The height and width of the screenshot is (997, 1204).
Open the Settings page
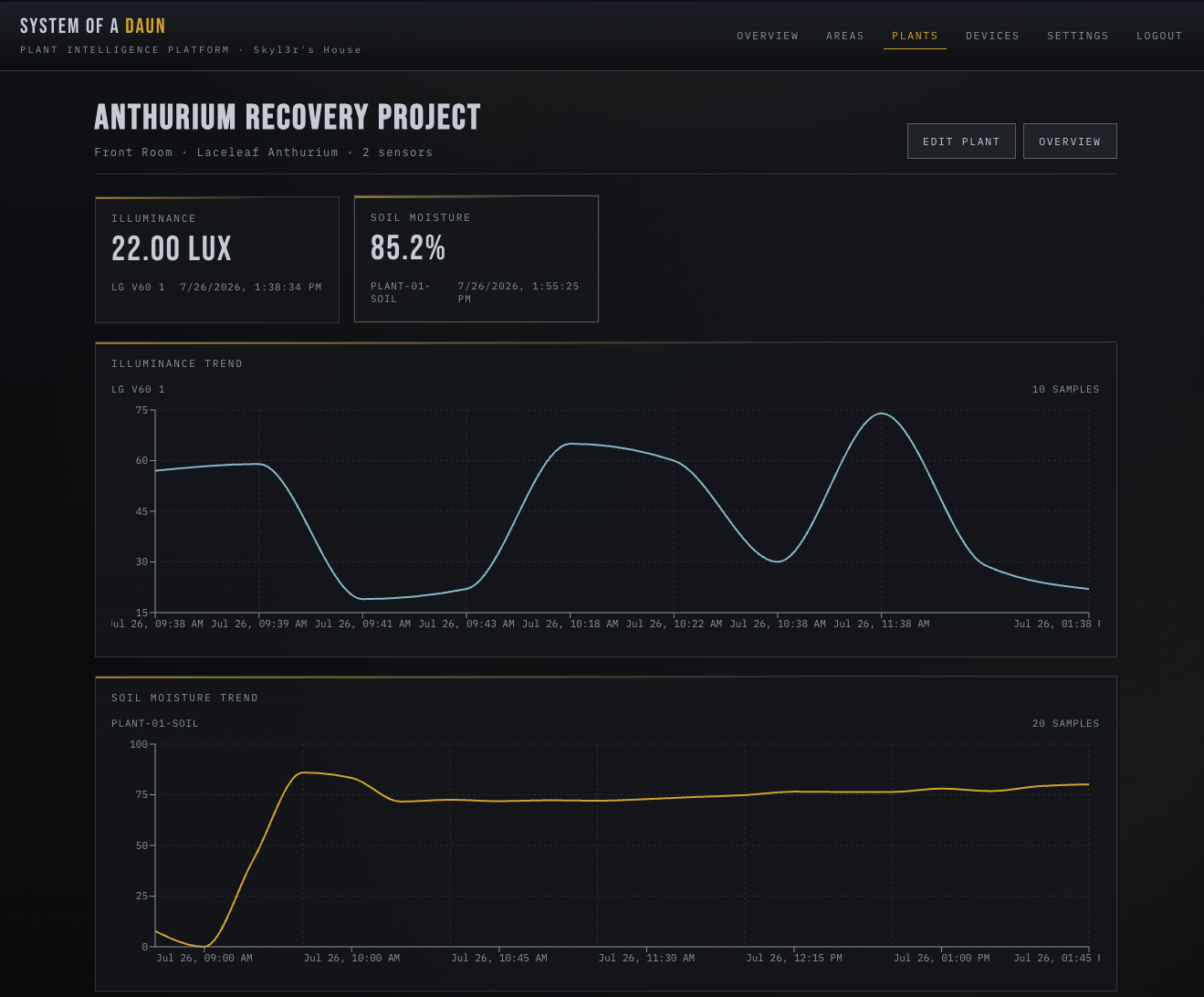click(1078, 36)
